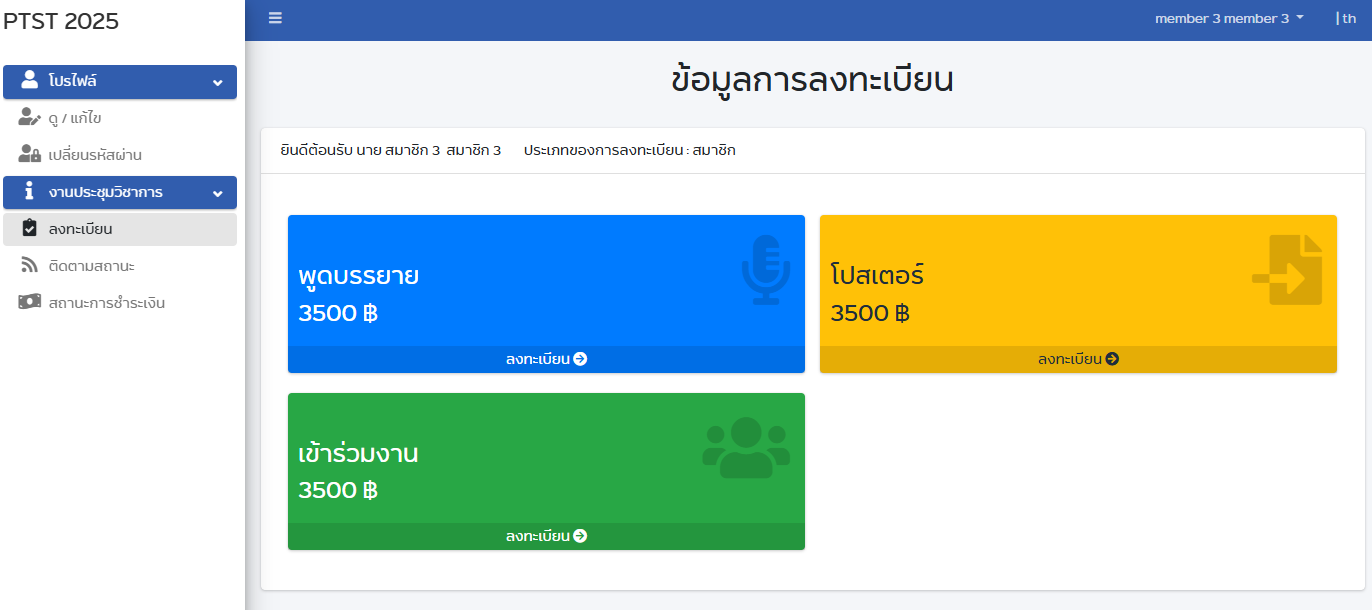Click the lock icon beside เปลี่ยนรหัสผ่าน
1372x610 pixels.
pos(30,155)
